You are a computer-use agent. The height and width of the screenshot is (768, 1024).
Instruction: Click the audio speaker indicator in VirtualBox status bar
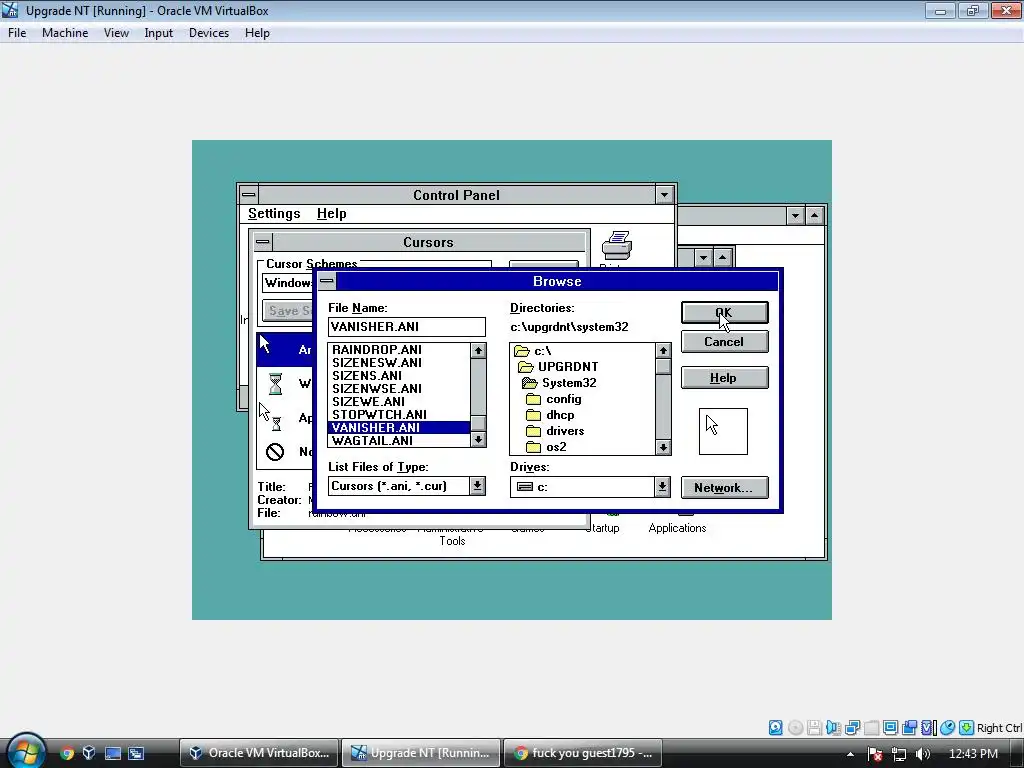(x=833, y=728)
